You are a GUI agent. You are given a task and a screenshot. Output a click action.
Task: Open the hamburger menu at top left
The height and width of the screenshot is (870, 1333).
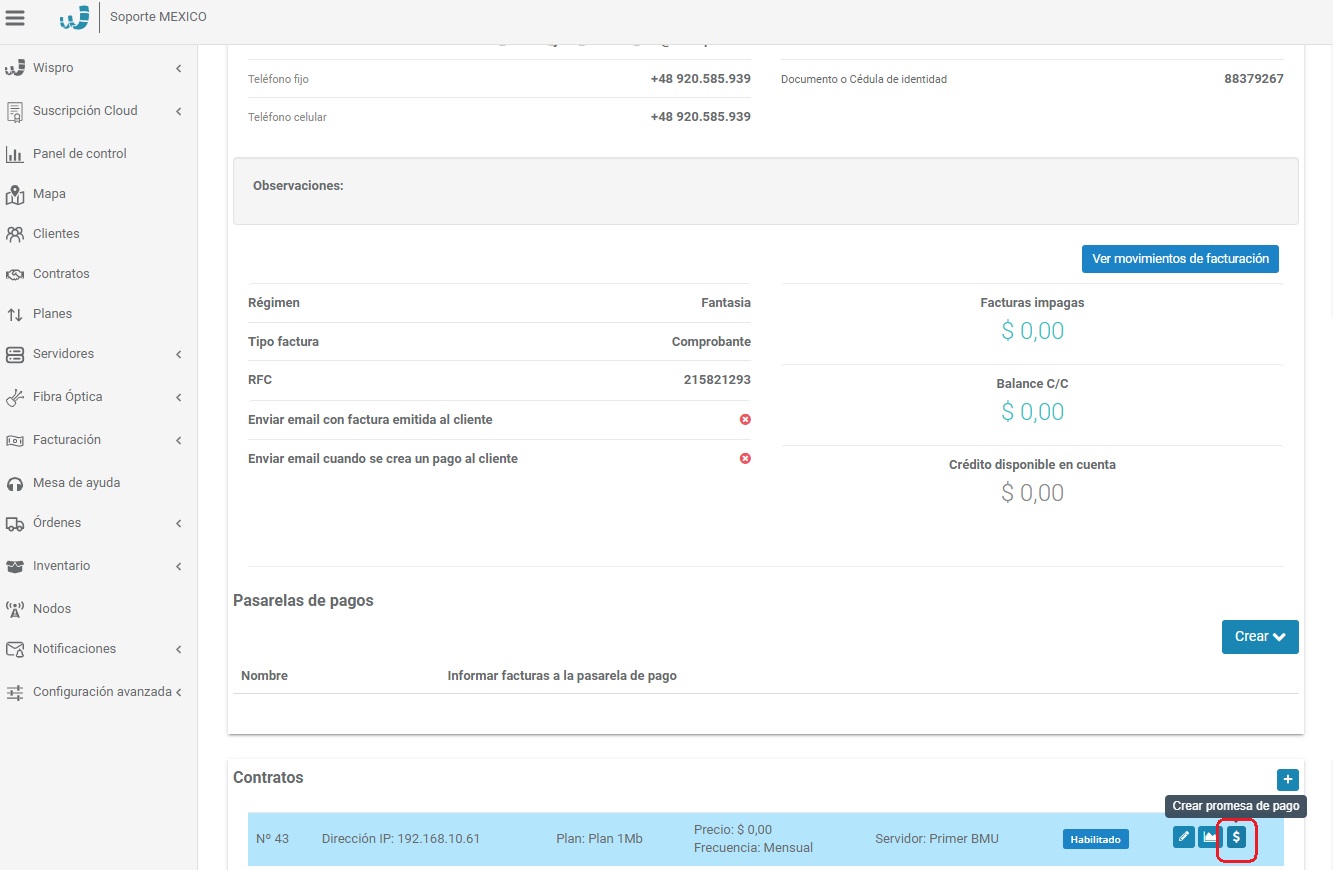click(x=15, y=18)
